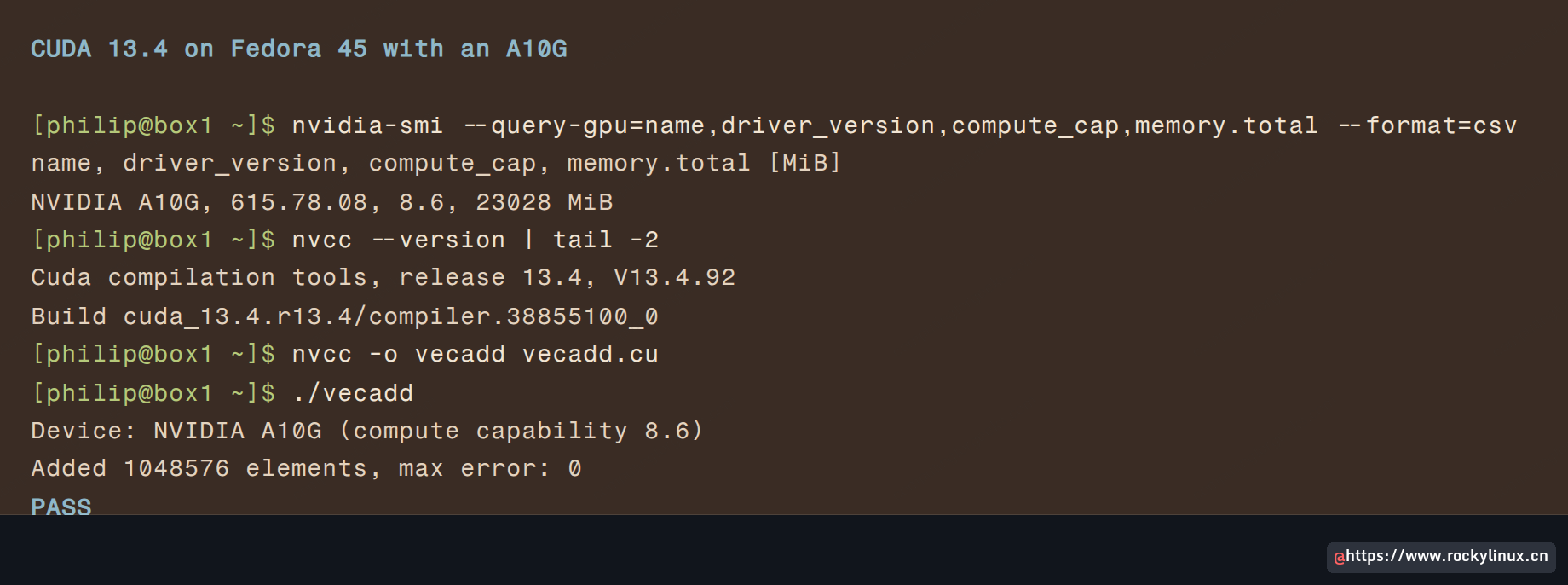Click the 'vecadd.cu' file name
This screenshot has height=585, width=1568.
point(591,354)
